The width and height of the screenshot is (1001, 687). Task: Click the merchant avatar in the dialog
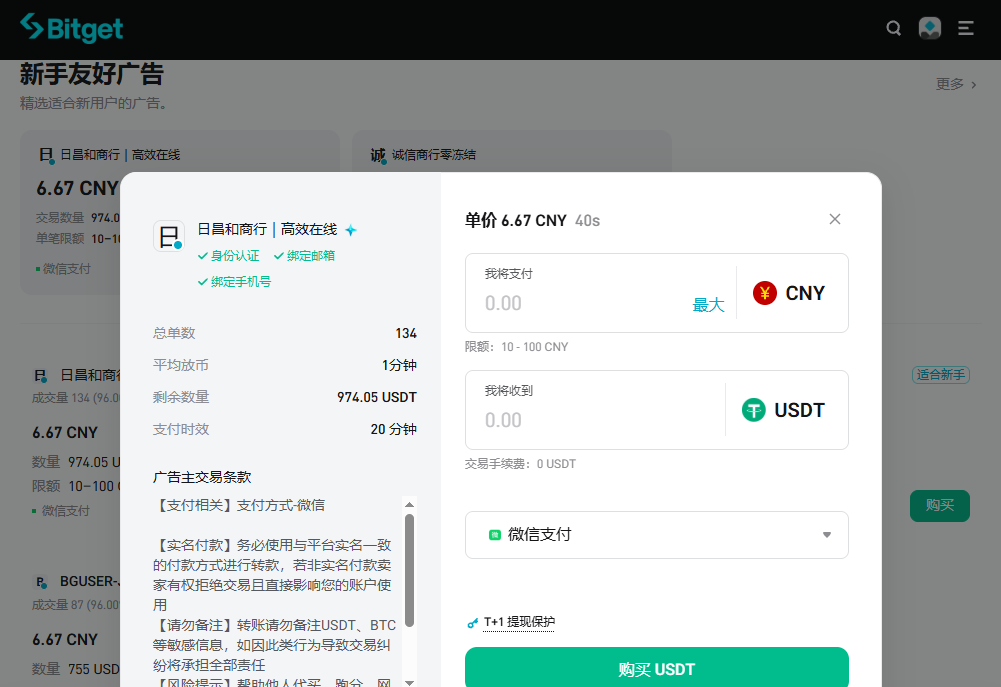click(x=169, y=236)
